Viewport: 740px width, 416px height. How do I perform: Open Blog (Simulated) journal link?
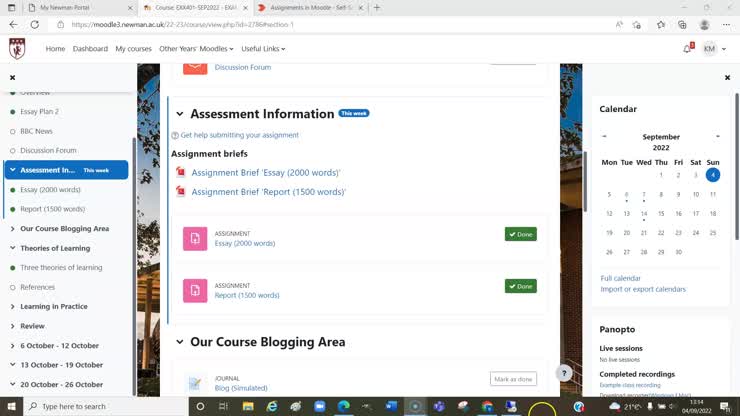pyautogui.click(x=241, y=388)
